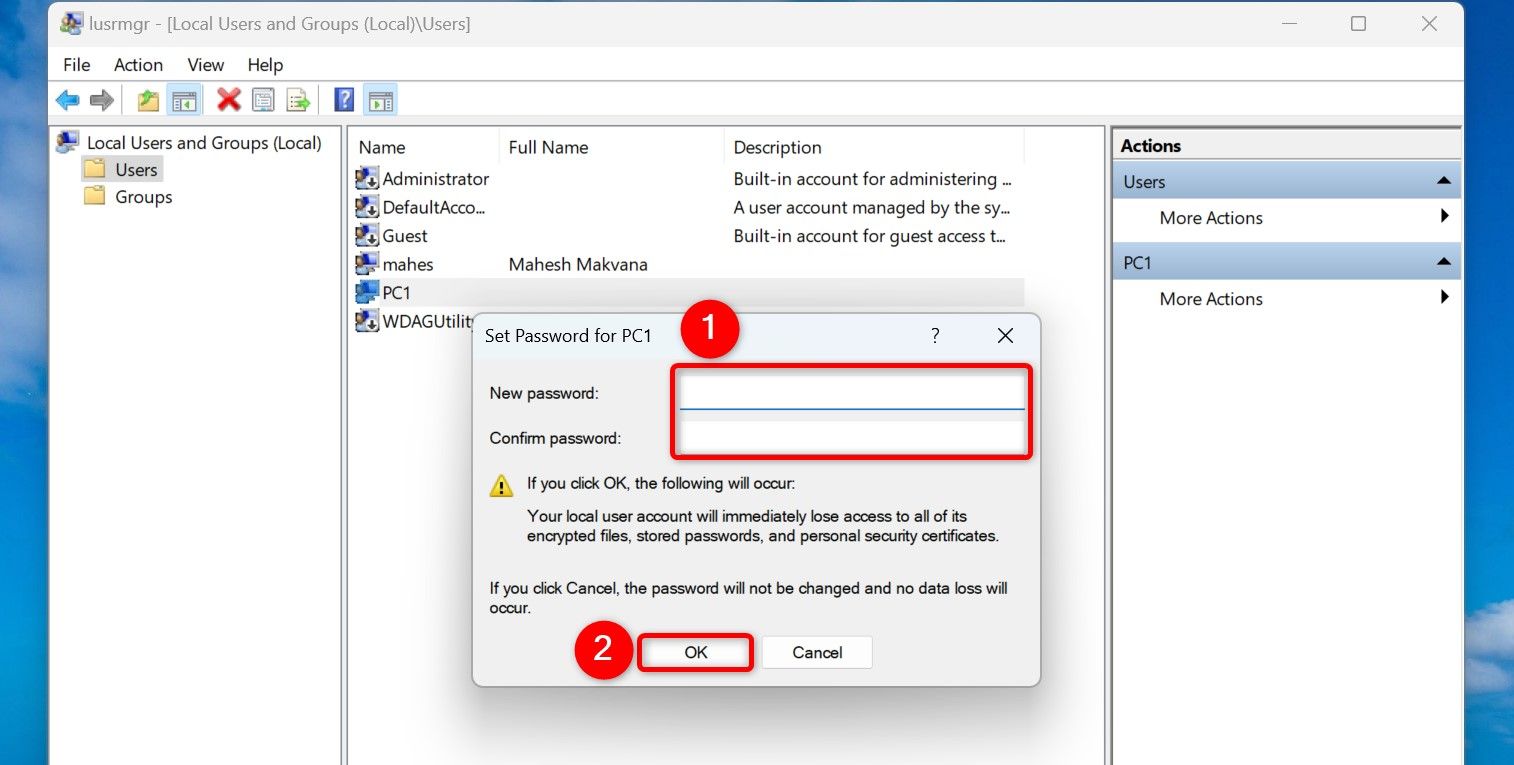Click the New password field
This screenshot has height=765, width=1514.
click(x=852, y=392)
